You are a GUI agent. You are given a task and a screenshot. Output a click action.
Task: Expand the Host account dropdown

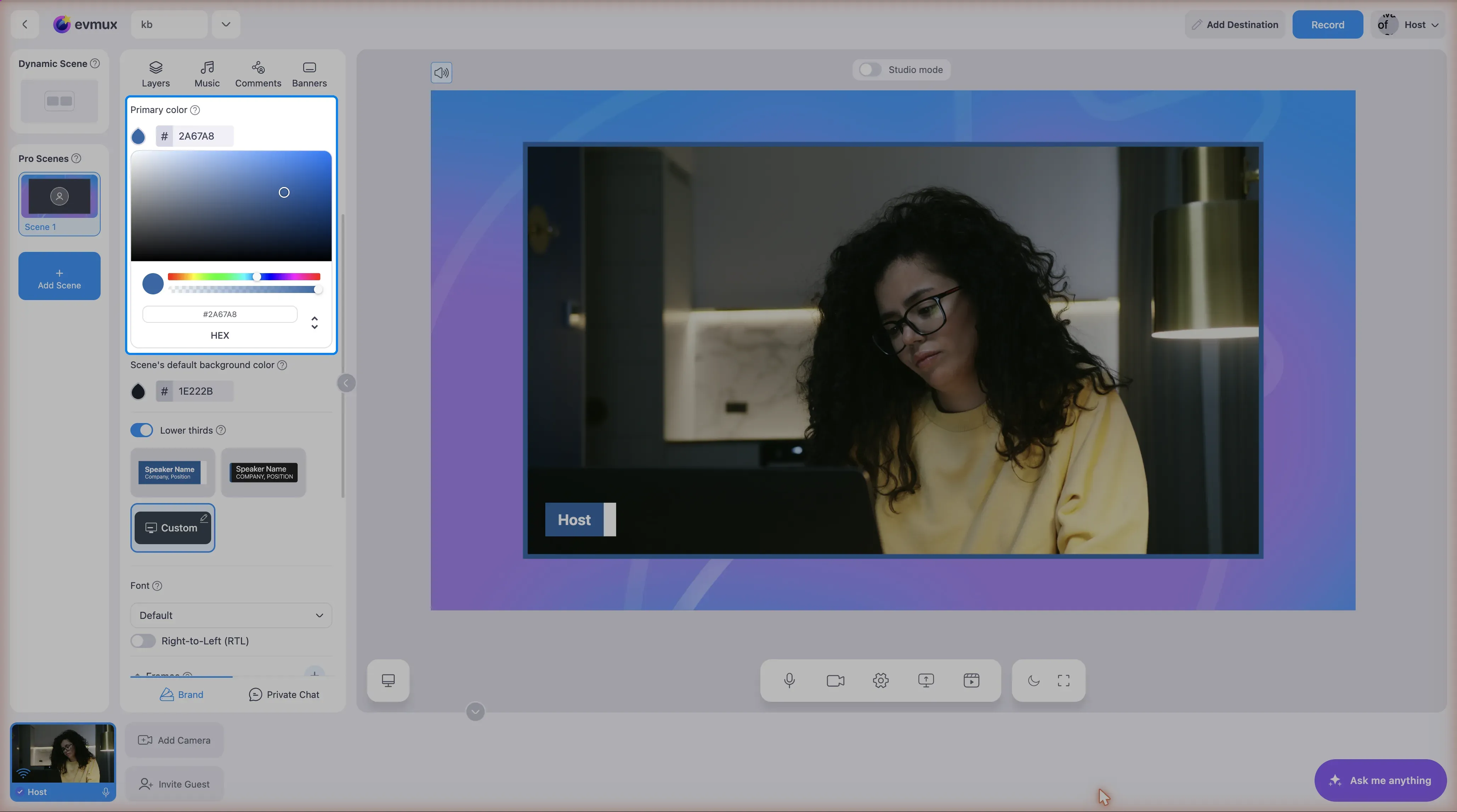coord(1408,24)
